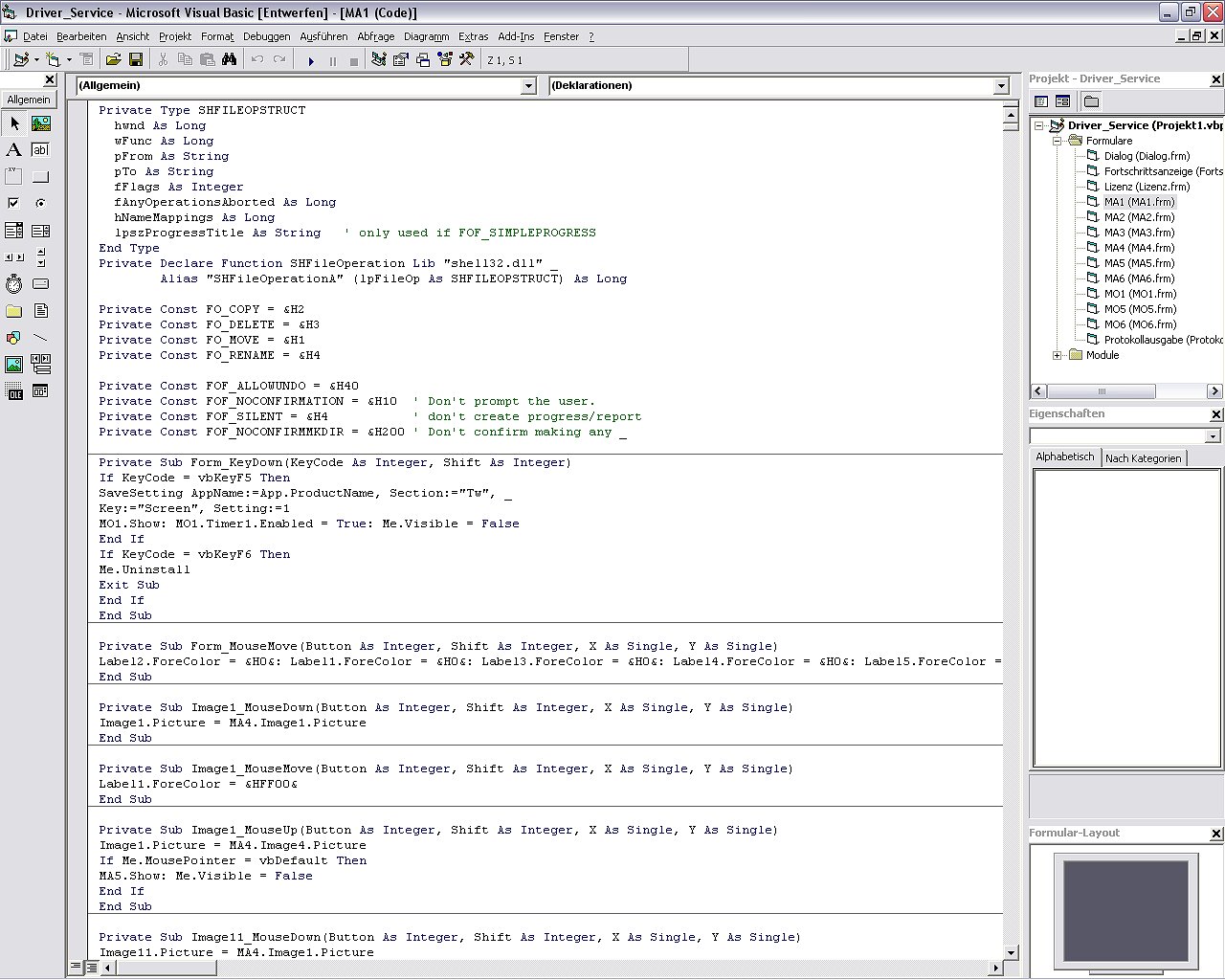1225x980 pixels.
Task: Select the OptionButton control in toolbox
Action: 40,204
